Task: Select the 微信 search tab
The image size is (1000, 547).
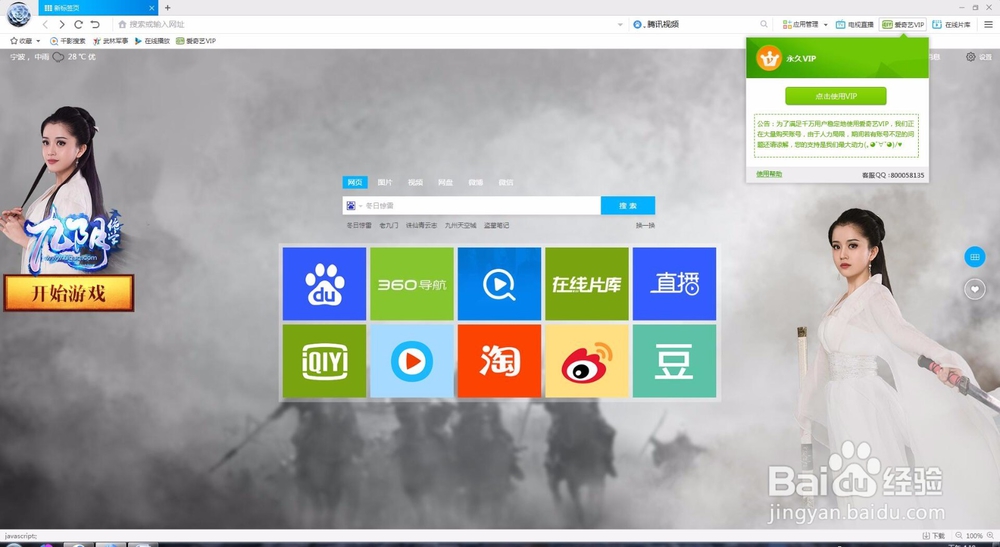Action: [x=506, y=182]
